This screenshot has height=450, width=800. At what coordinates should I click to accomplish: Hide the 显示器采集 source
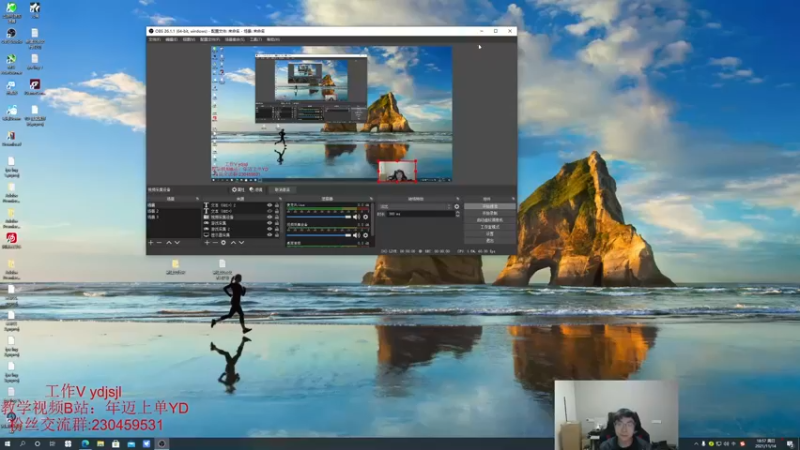tap(269, 235)
